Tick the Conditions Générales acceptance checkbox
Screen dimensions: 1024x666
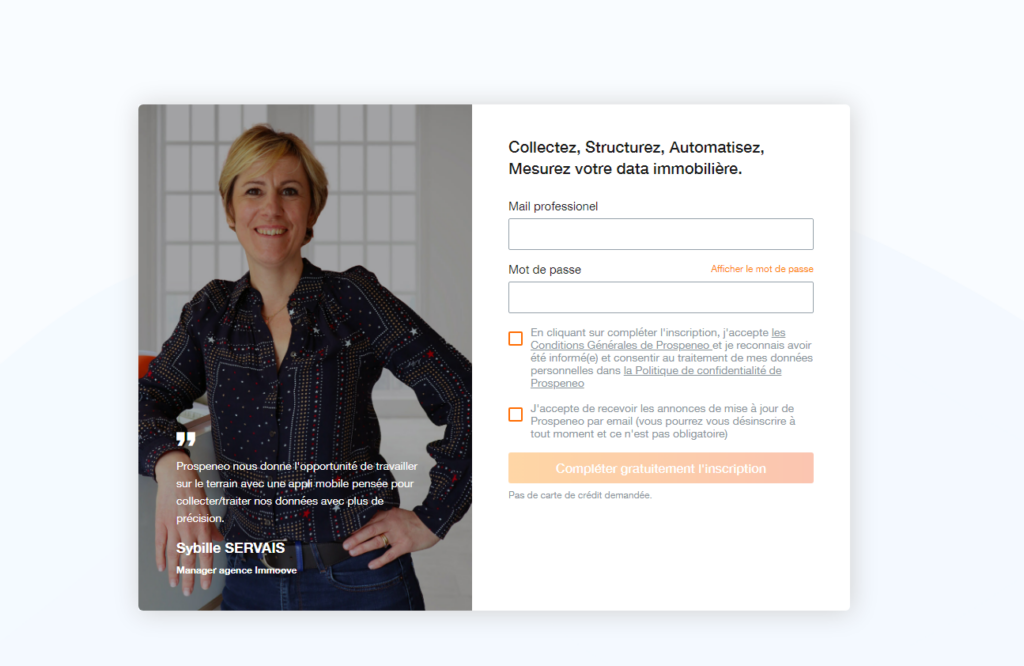coord(515,338)
